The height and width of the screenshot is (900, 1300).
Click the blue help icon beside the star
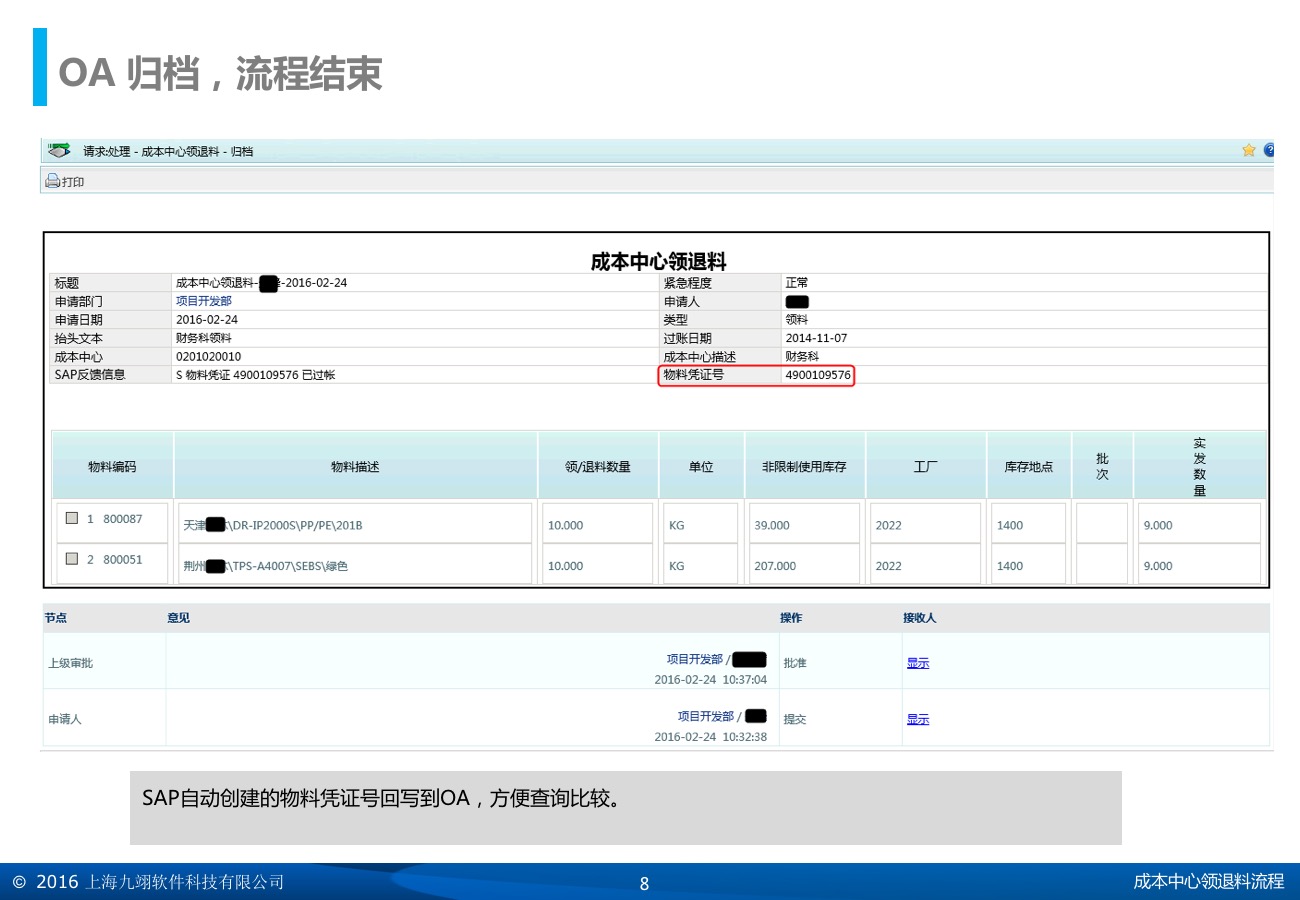tap(1269, 151)
